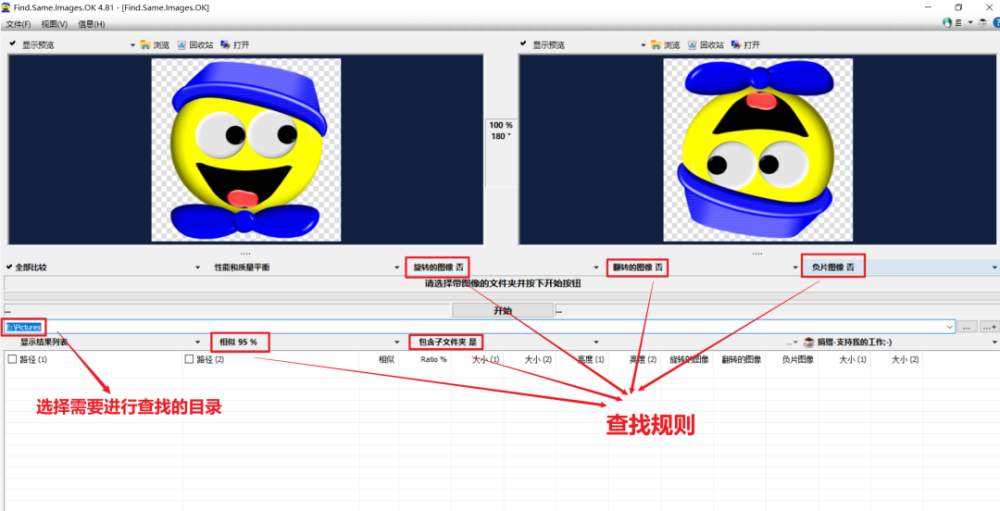
Task: Click the ... browse folder button
Action: (x=966, y=327)
